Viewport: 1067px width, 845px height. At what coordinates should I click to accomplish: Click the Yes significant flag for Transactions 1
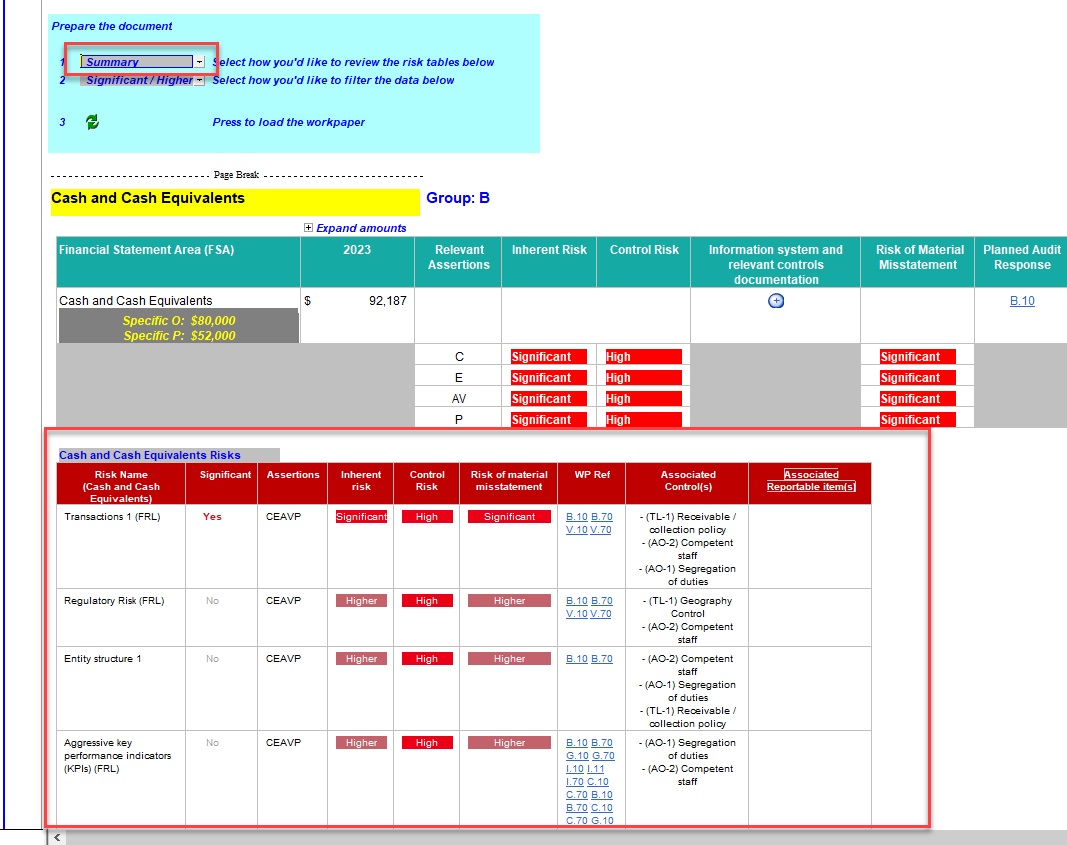[x=212, y=517]
